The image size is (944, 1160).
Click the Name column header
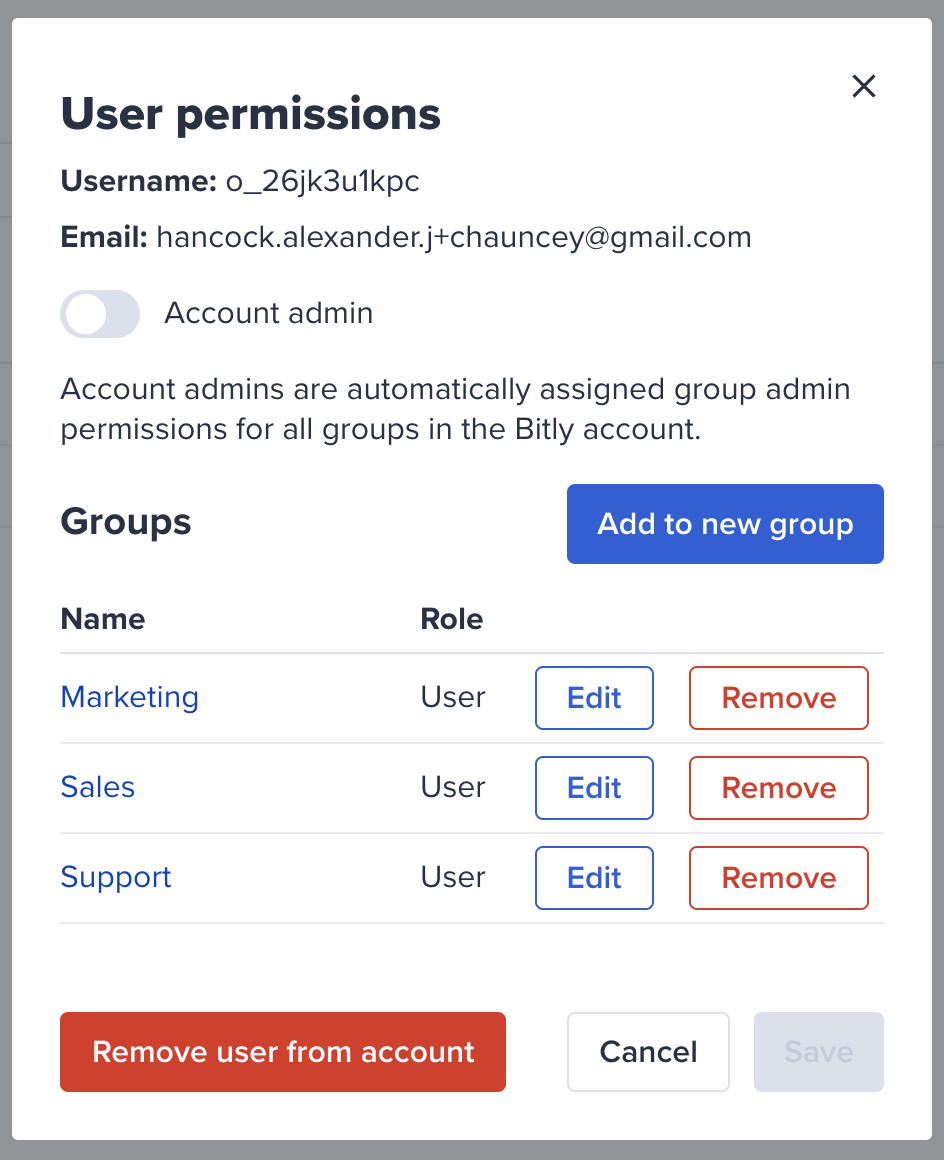[x=103, y=619]
